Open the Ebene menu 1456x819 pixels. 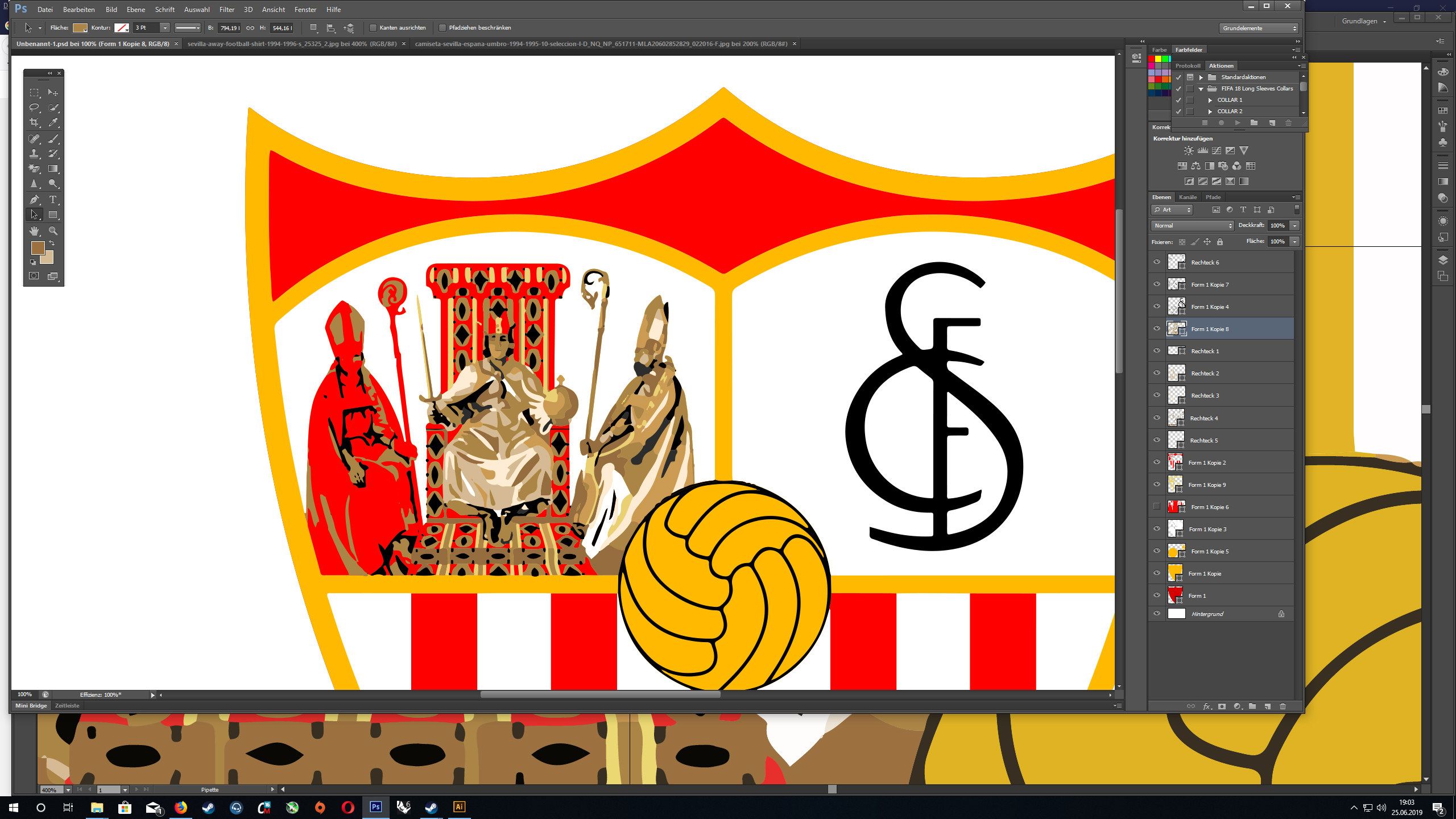(136, 10)
